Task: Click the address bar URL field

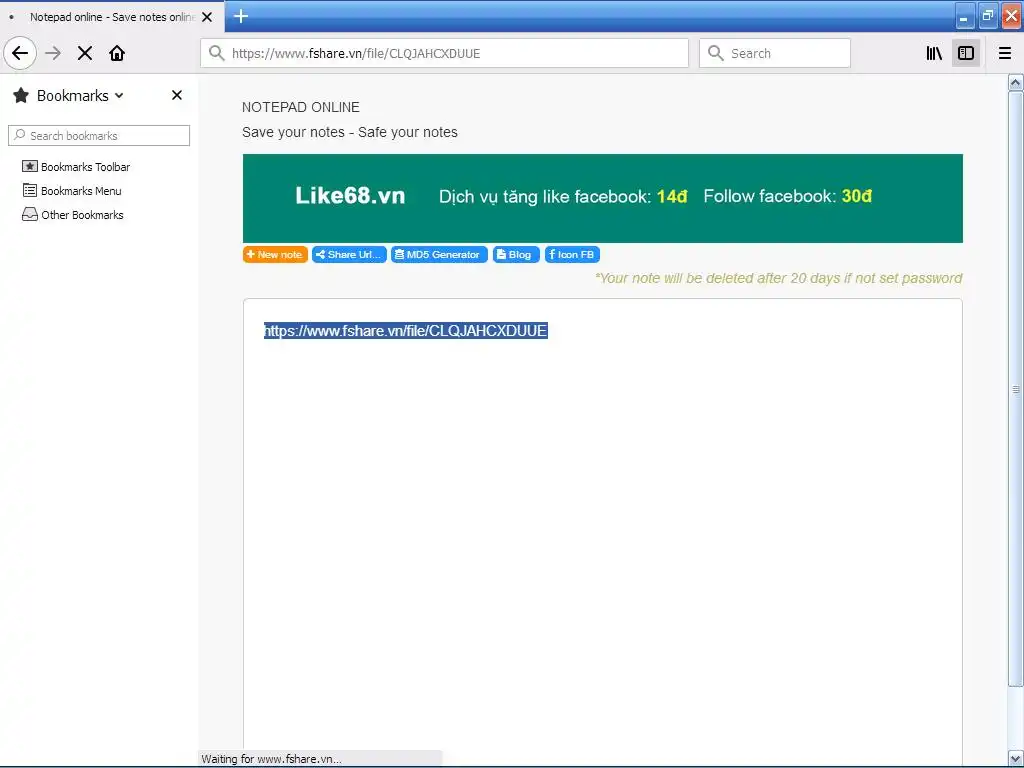Action: click(x=444, y=53)
